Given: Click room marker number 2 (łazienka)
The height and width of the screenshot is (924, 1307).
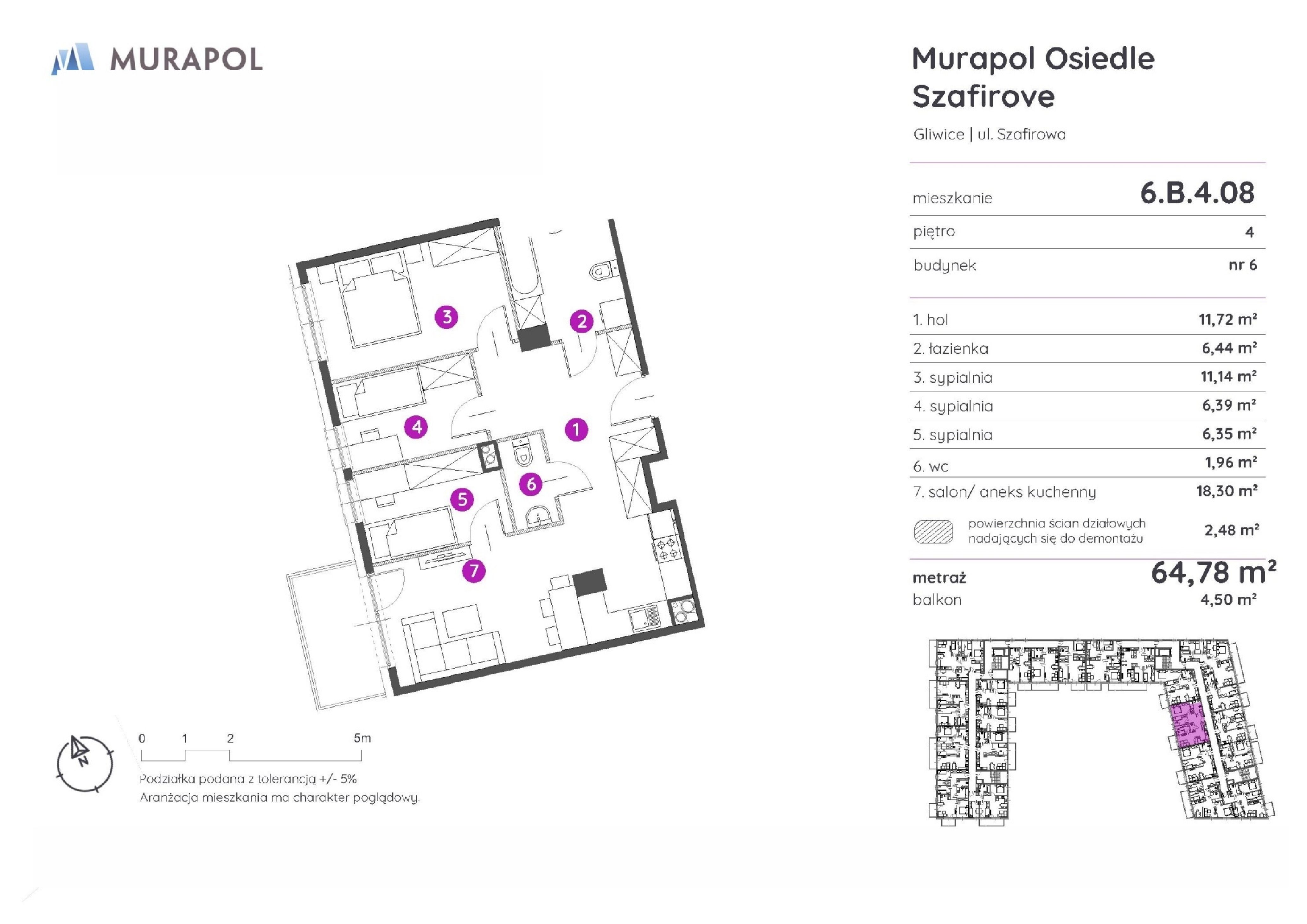Looking at the screenshot, I should click(x=582, y=322).
